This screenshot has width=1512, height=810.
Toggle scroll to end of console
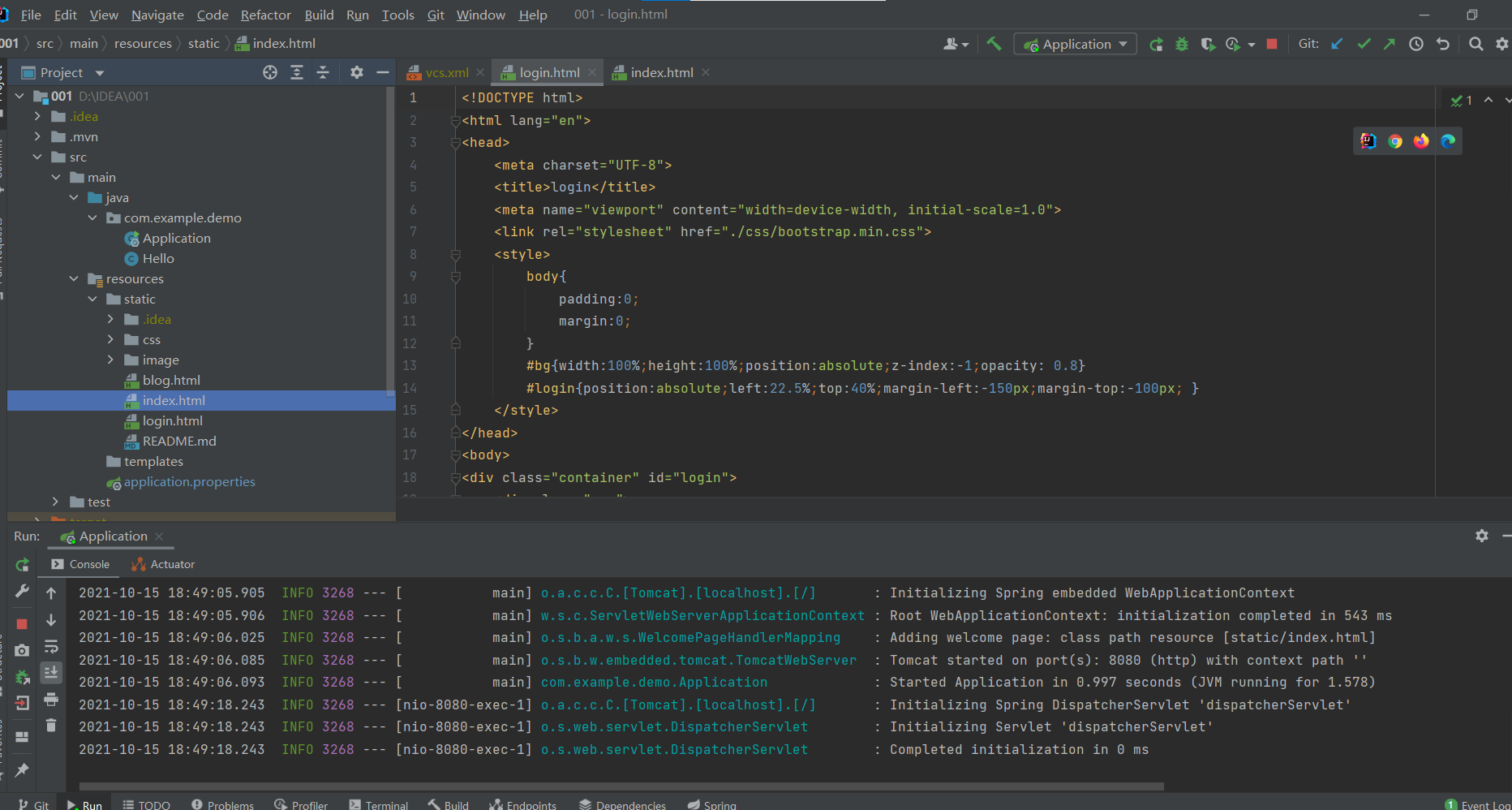coord(51,672)
